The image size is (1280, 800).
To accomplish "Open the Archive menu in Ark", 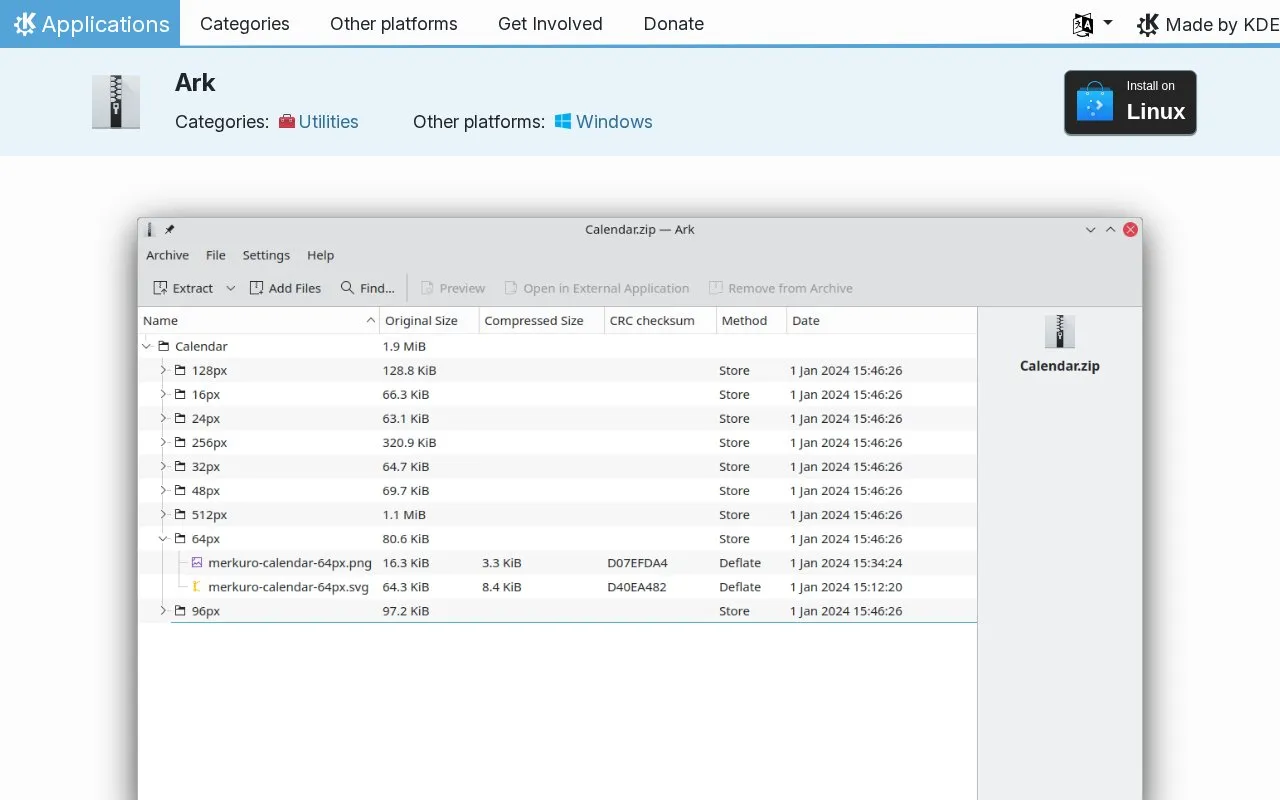I will click(167, 255).
